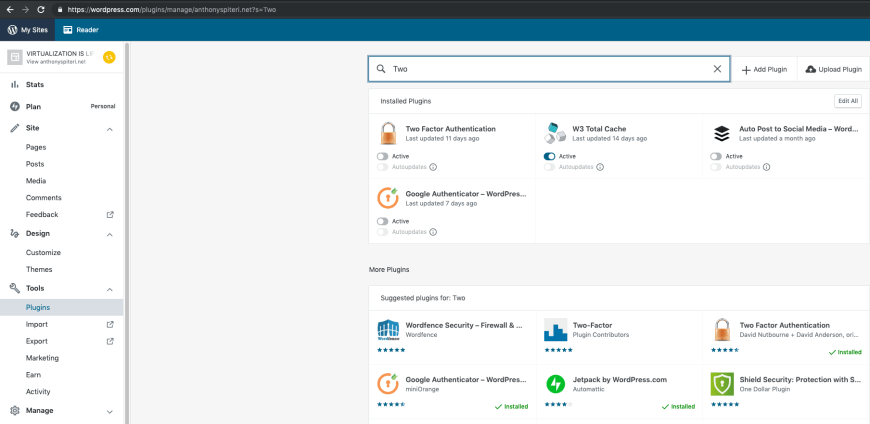Viewport: 870px width, 424px height.
Task: Toggle Autoupdates for Two Factor Authentication
Action: tap(382, 167)
